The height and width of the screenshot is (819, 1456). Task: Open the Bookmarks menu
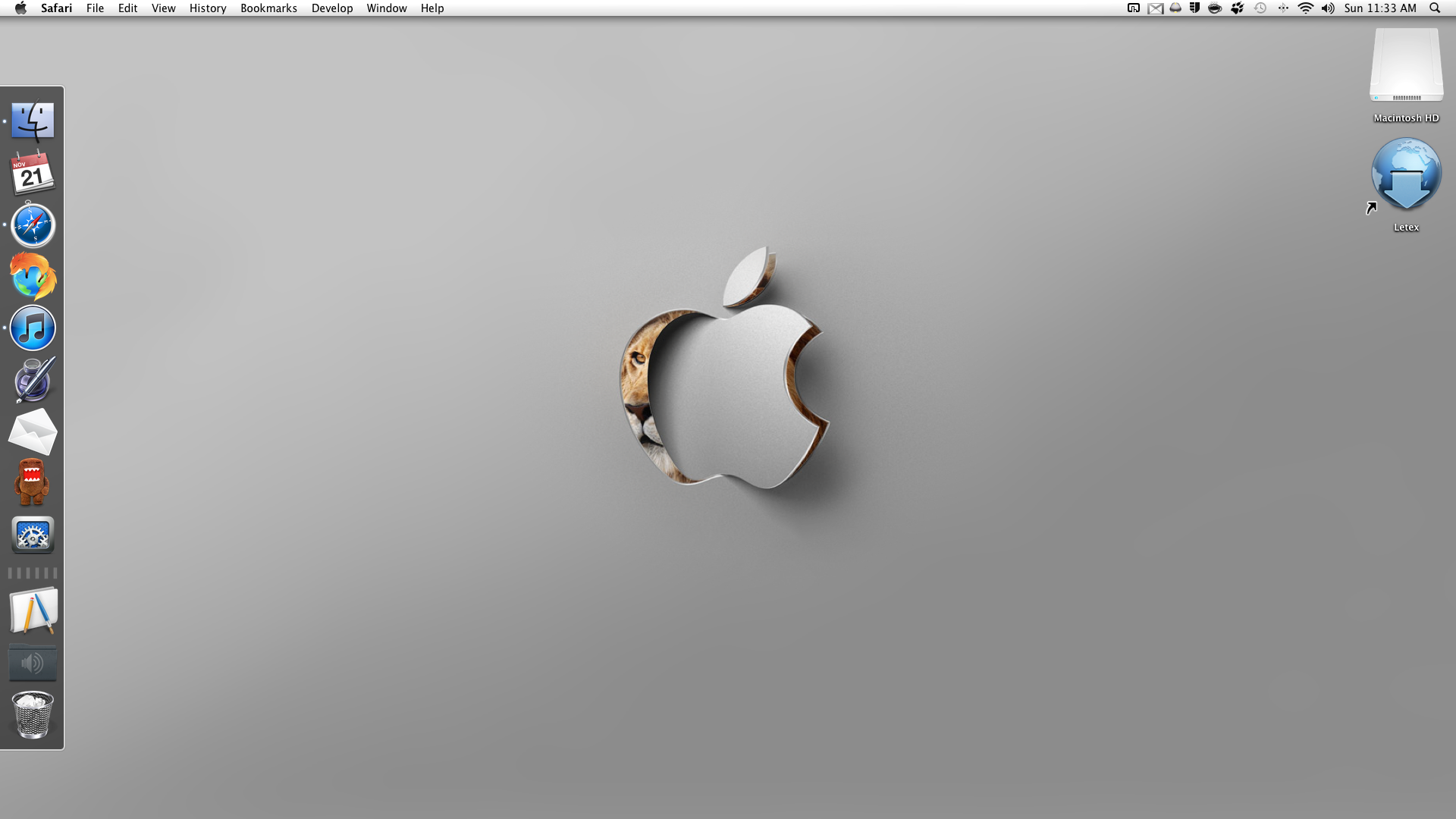tap(268, 8)
